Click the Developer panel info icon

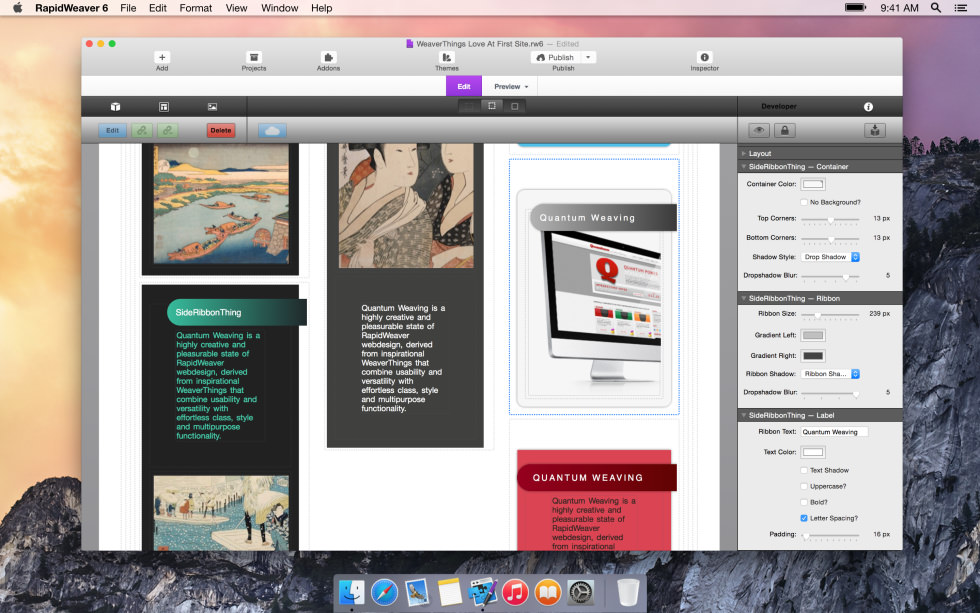(x=868, y=107)
